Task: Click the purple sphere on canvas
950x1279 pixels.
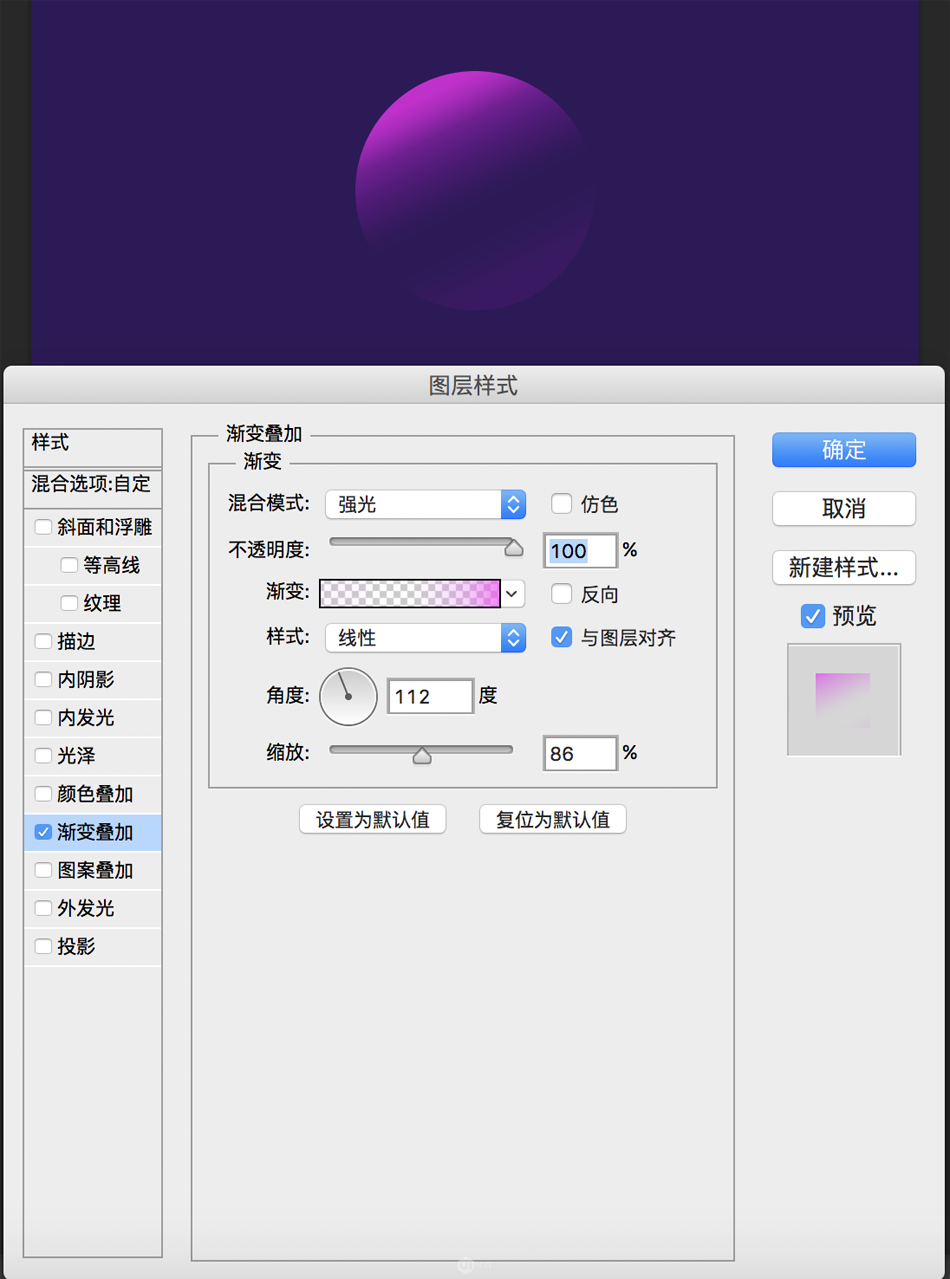Action: [475, 190]
